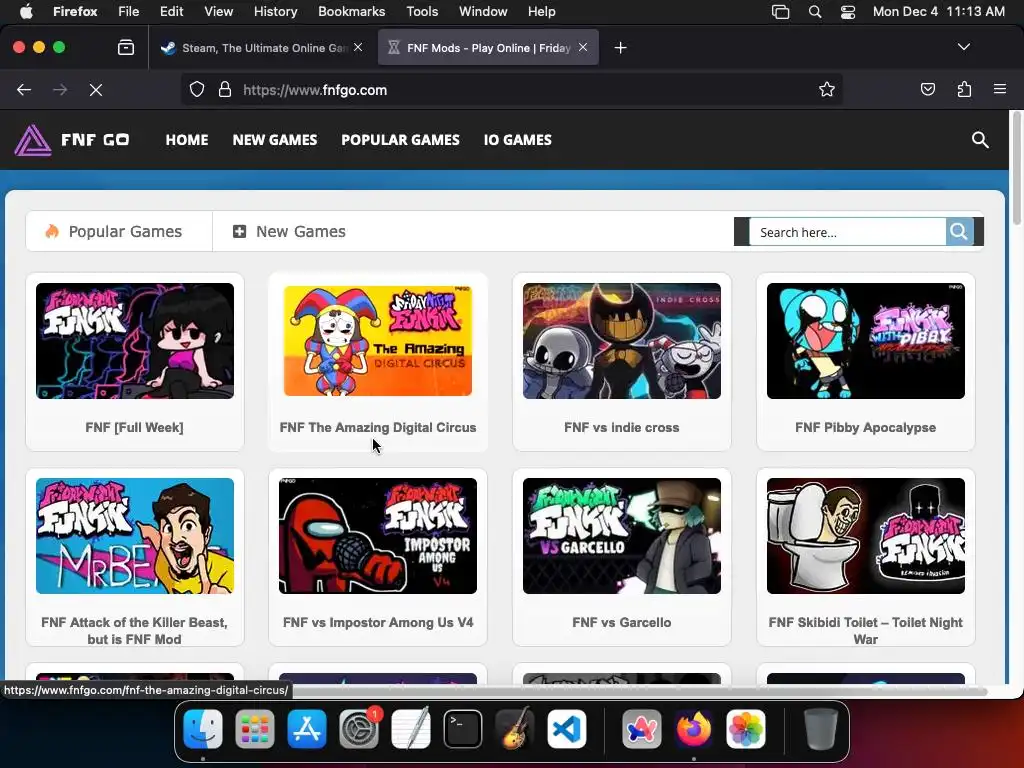Bookmark this page with star icon

click(x=827, y=89)
